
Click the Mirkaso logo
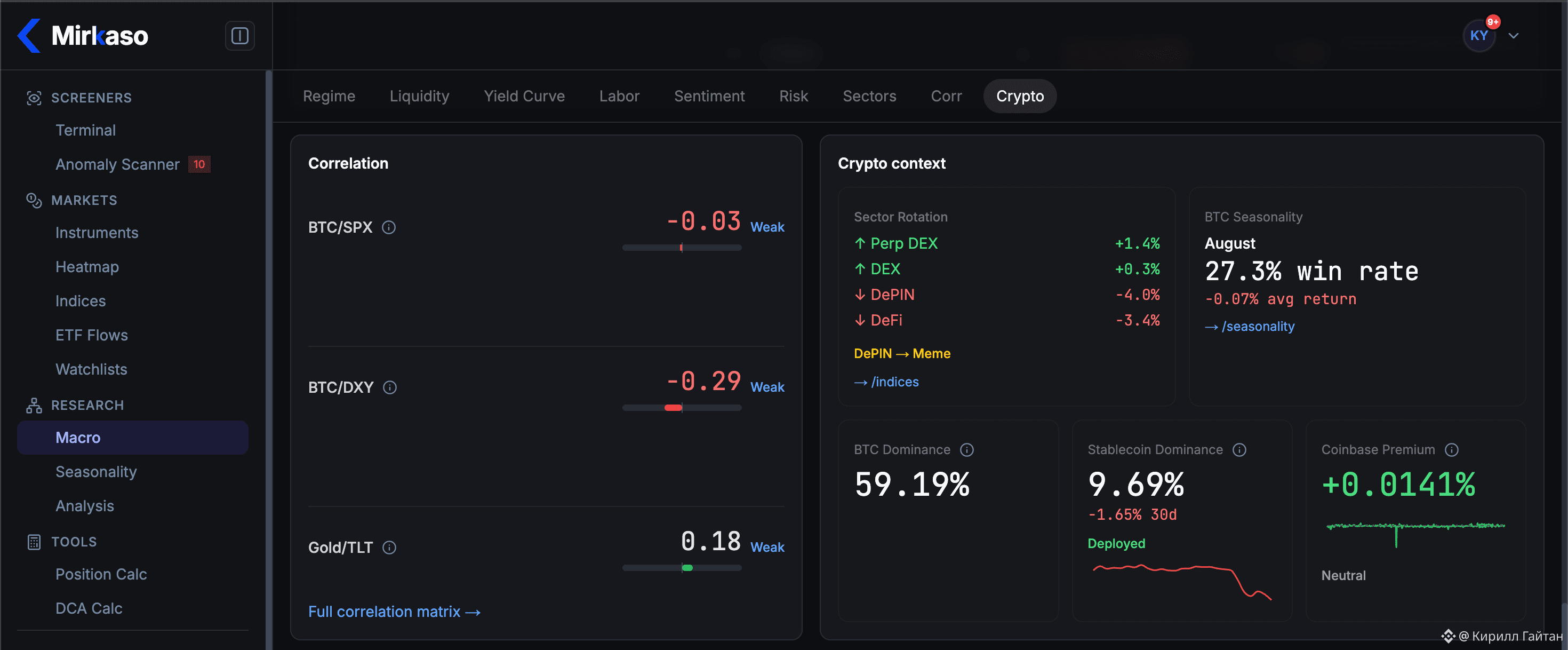[x=83, y=35]
